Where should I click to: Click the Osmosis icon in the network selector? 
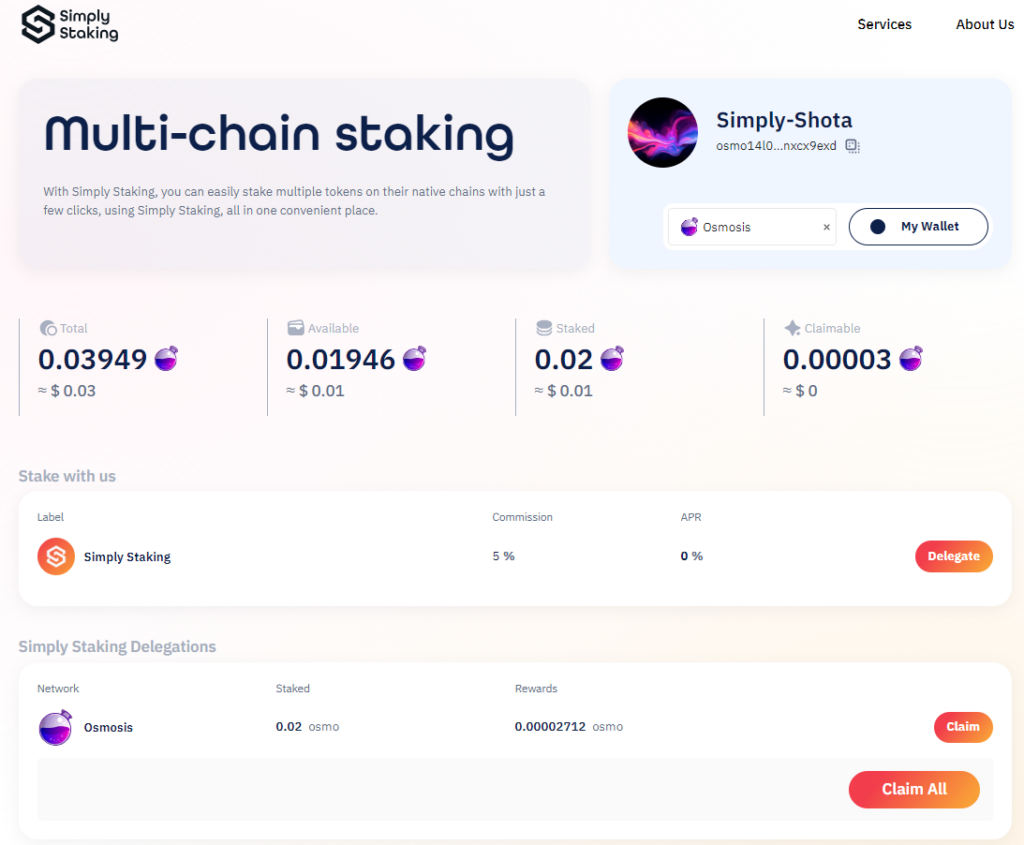pyautogui.click(x=689, y=227)
